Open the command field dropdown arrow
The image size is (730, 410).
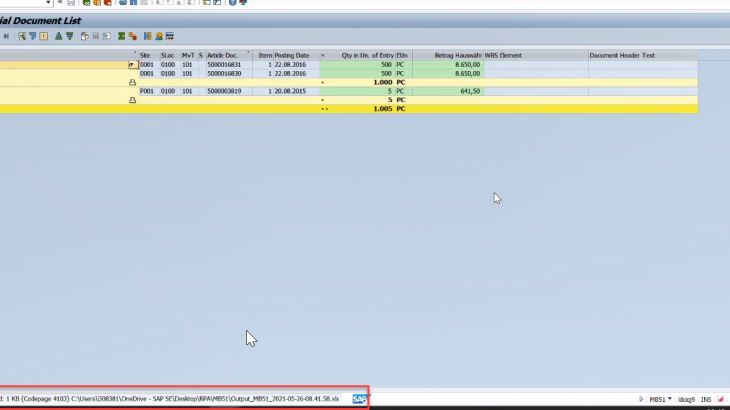pyautogui.click(x=47, y=3)
